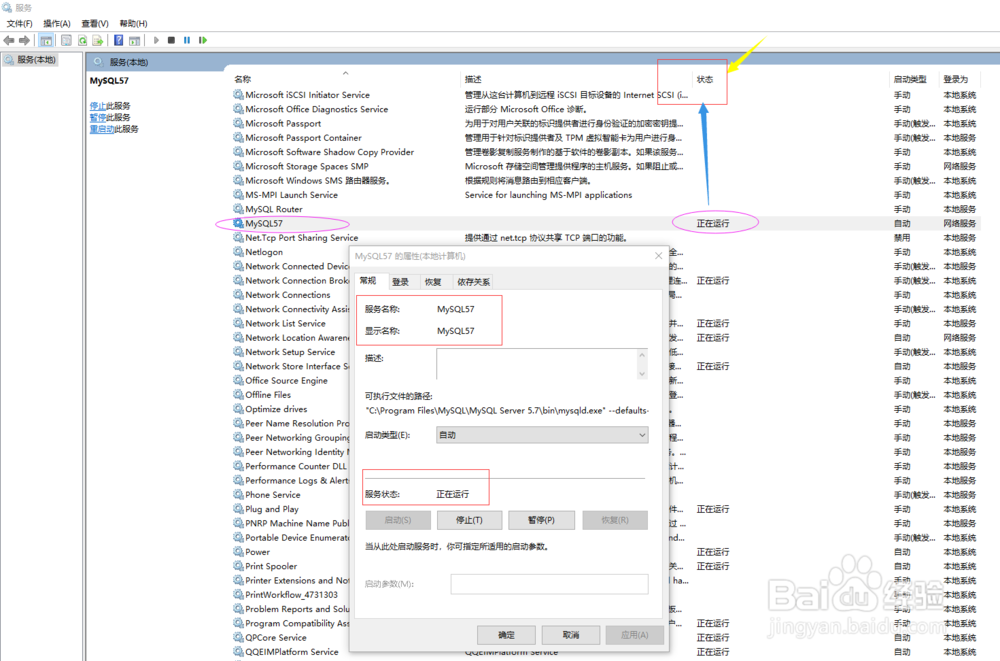Select the gear icon beside Microsoft Passport
1000x661 pixels.
[239, 123]
